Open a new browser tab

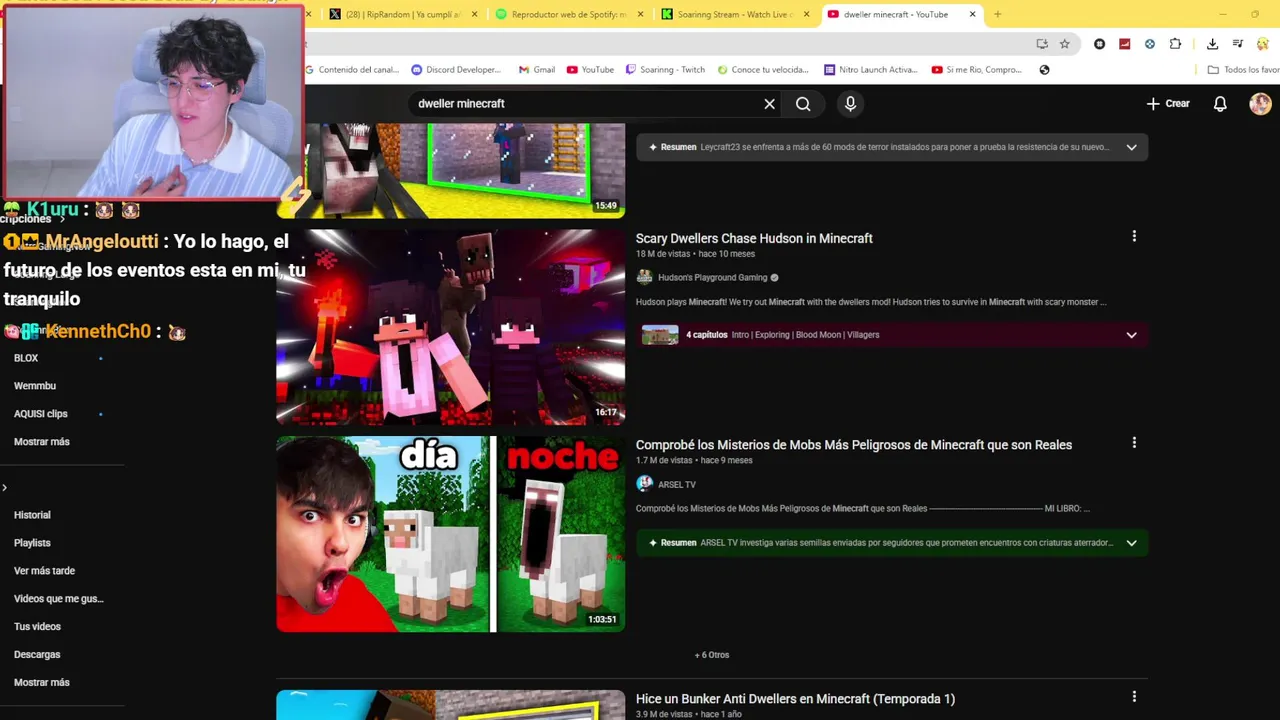(x=997, y=14)
